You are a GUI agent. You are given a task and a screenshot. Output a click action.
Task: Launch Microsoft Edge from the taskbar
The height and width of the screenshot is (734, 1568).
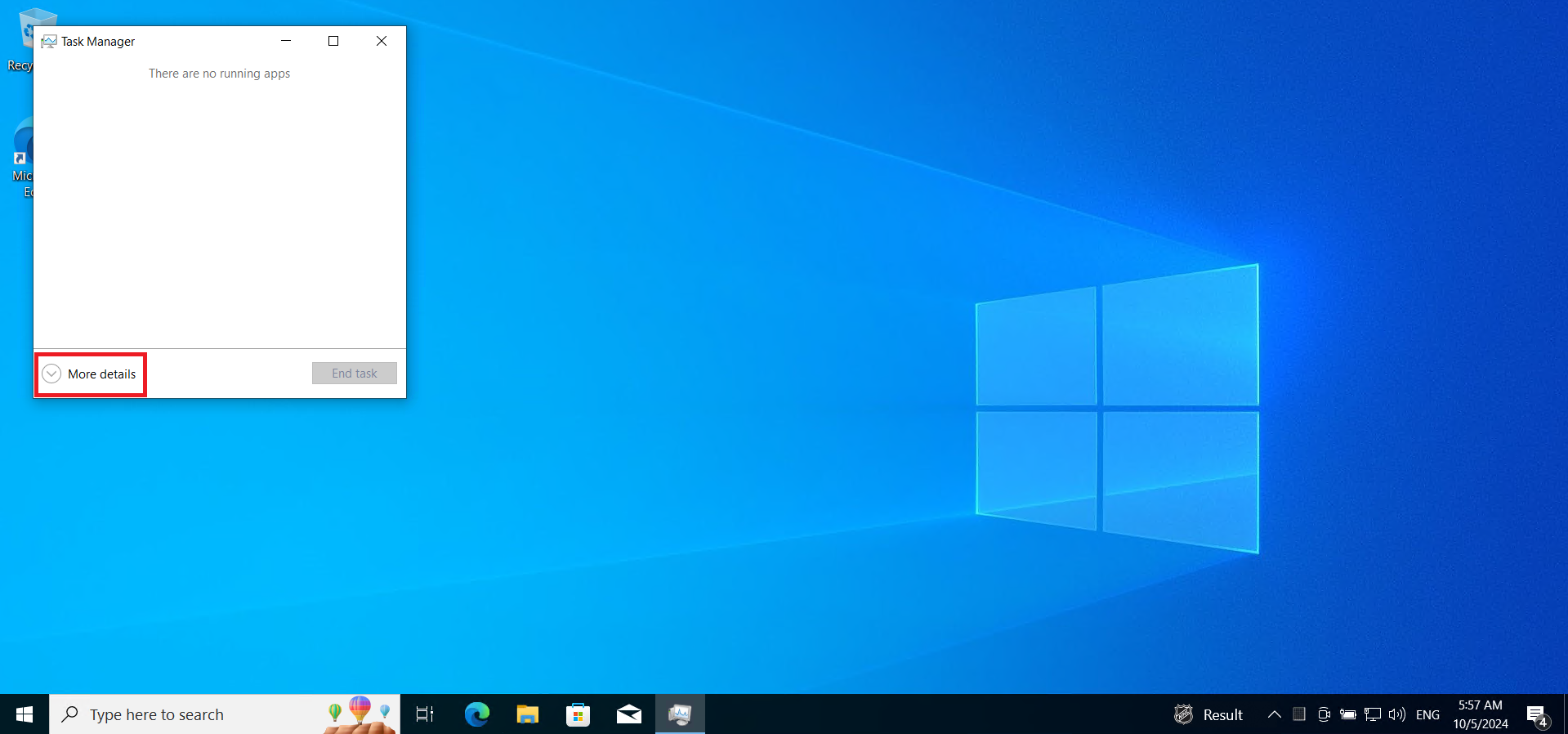pos(476,714)
